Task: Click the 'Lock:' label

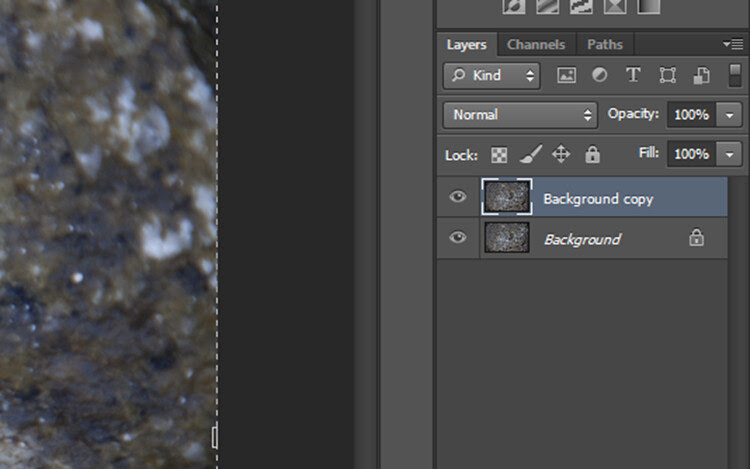Action: [x=461, y=155]
